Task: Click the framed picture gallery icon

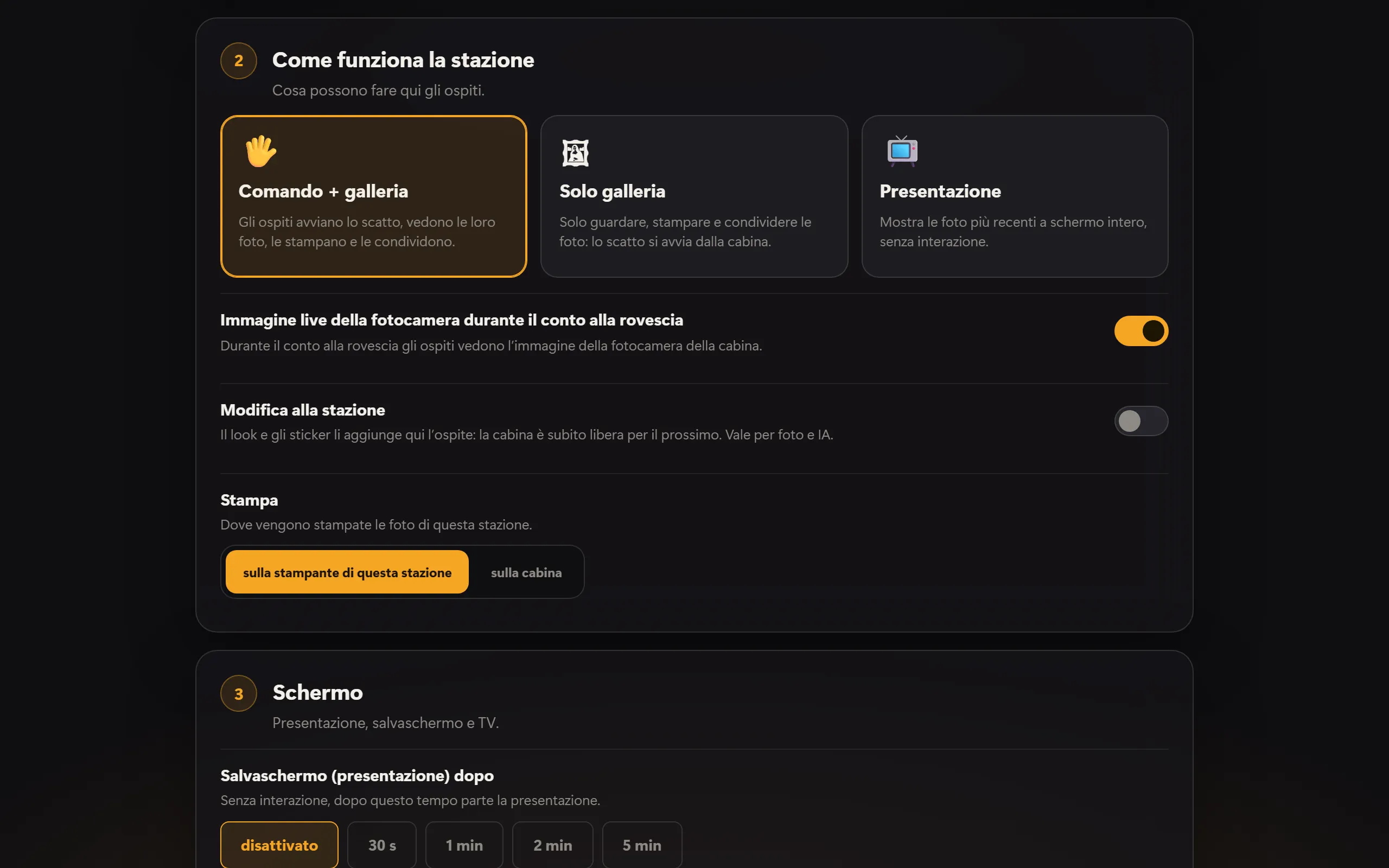Action: point(575,152)
